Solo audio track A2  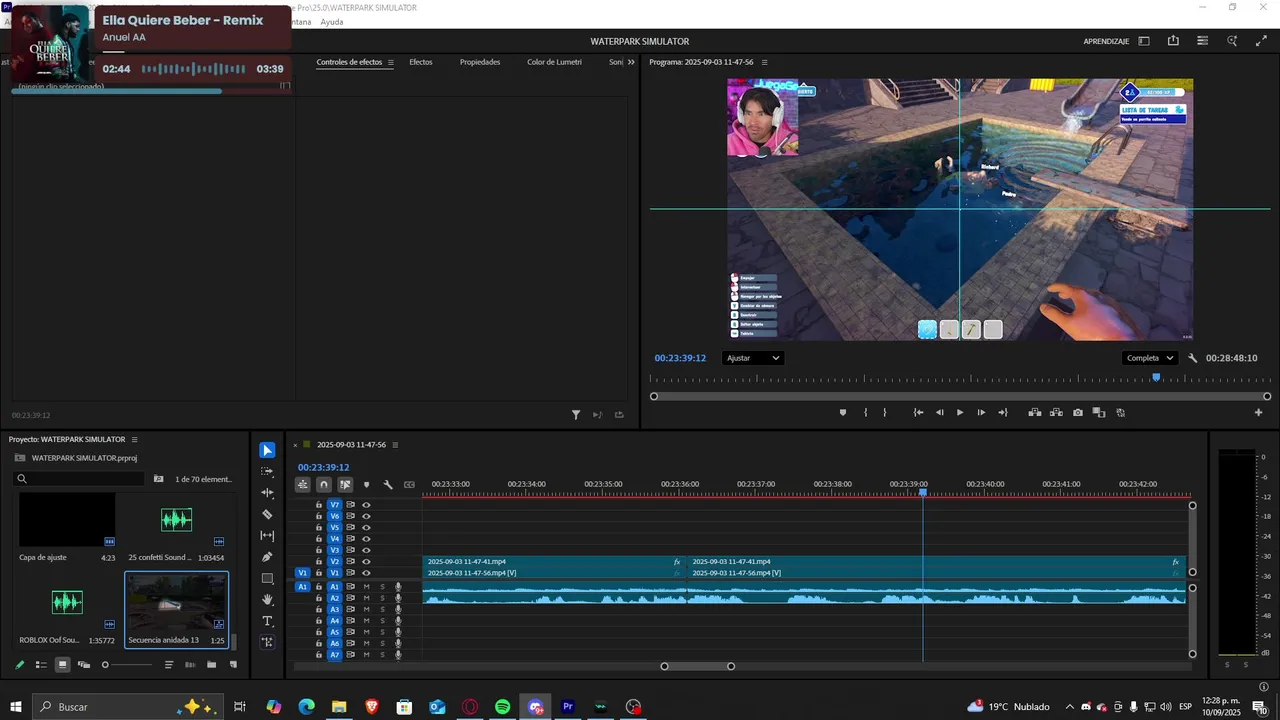click(382, 598)
